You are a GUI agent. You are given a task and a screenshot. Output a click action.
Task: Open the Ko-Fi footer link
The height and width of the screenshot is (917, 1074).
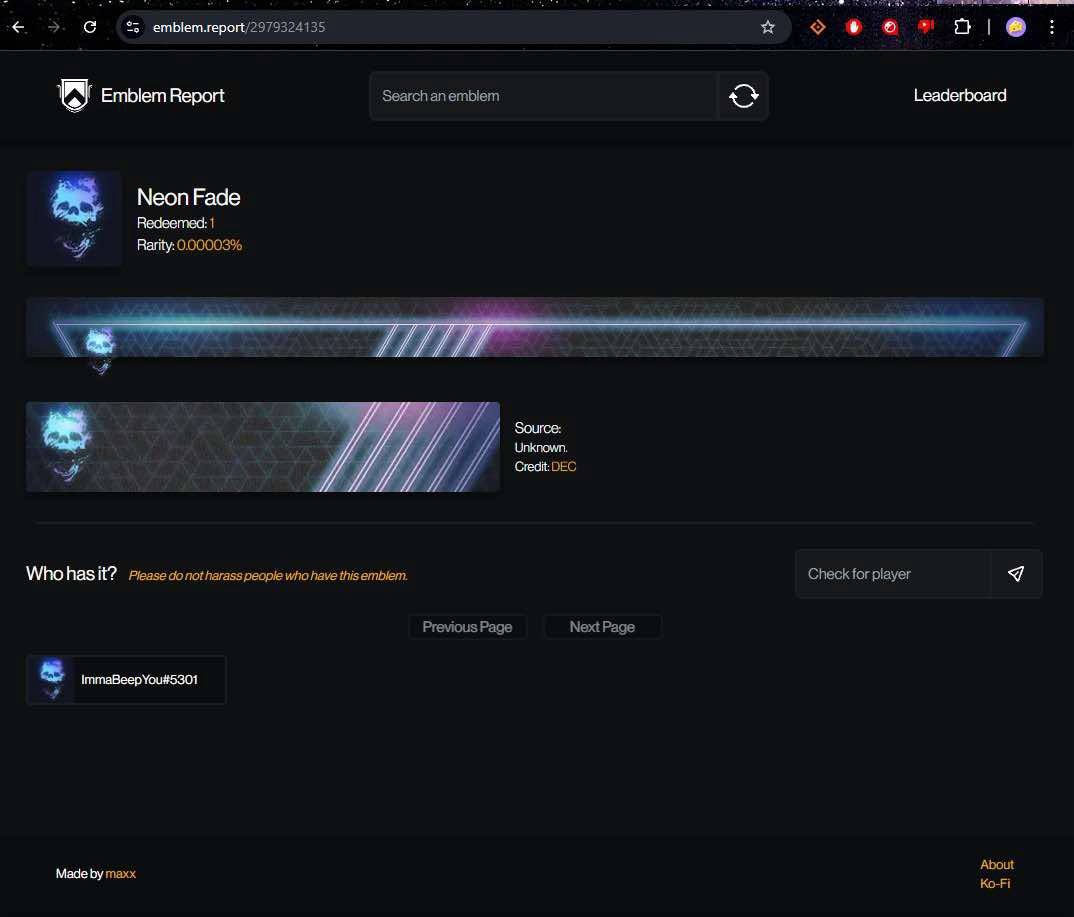[995, 883]
